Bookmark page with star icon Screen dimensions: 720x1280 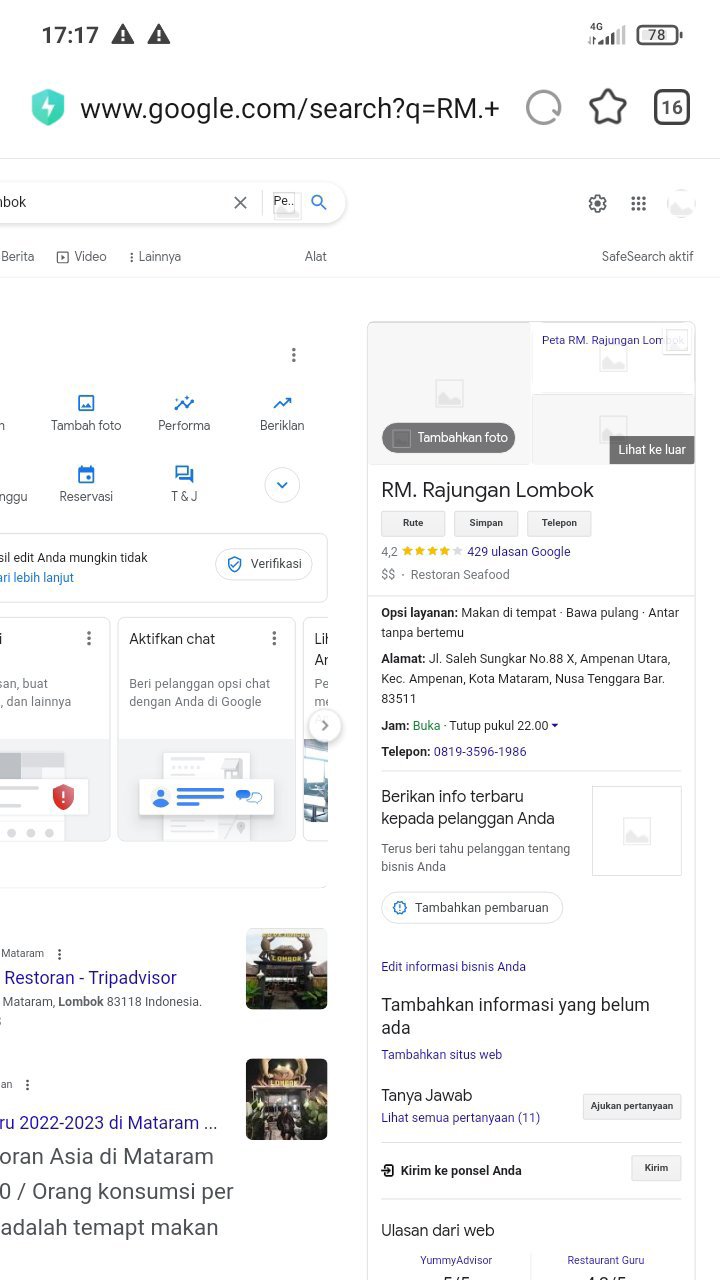[x=607, y=107]
